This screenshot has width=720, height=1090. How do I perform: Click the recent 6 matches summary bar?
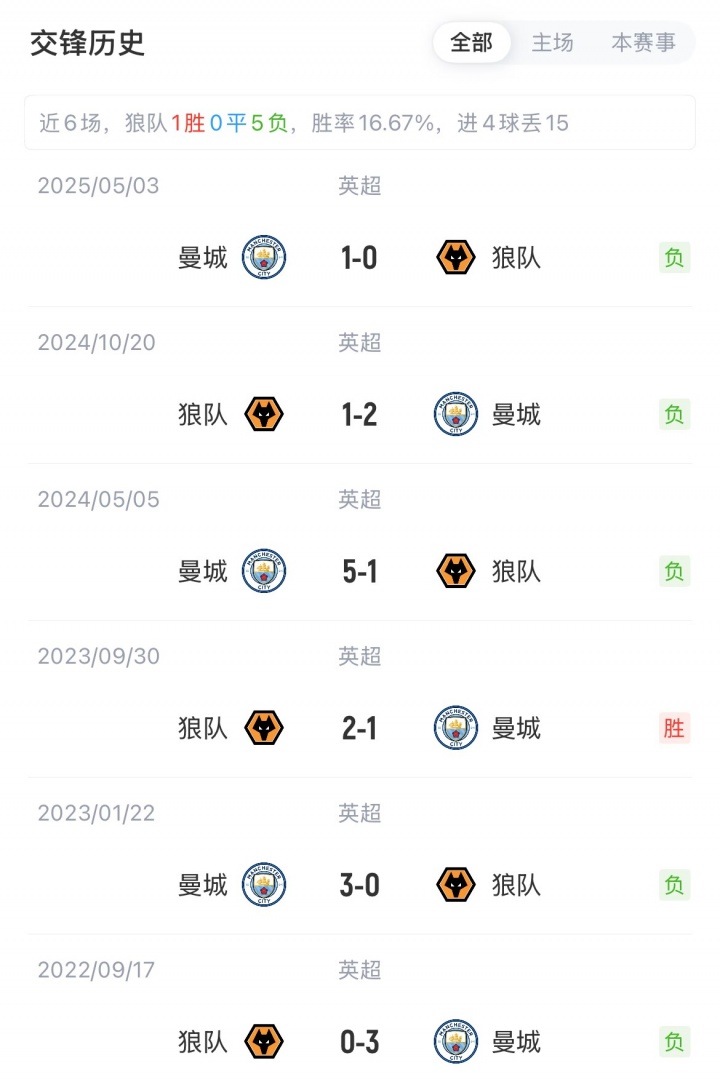(359, 123)
